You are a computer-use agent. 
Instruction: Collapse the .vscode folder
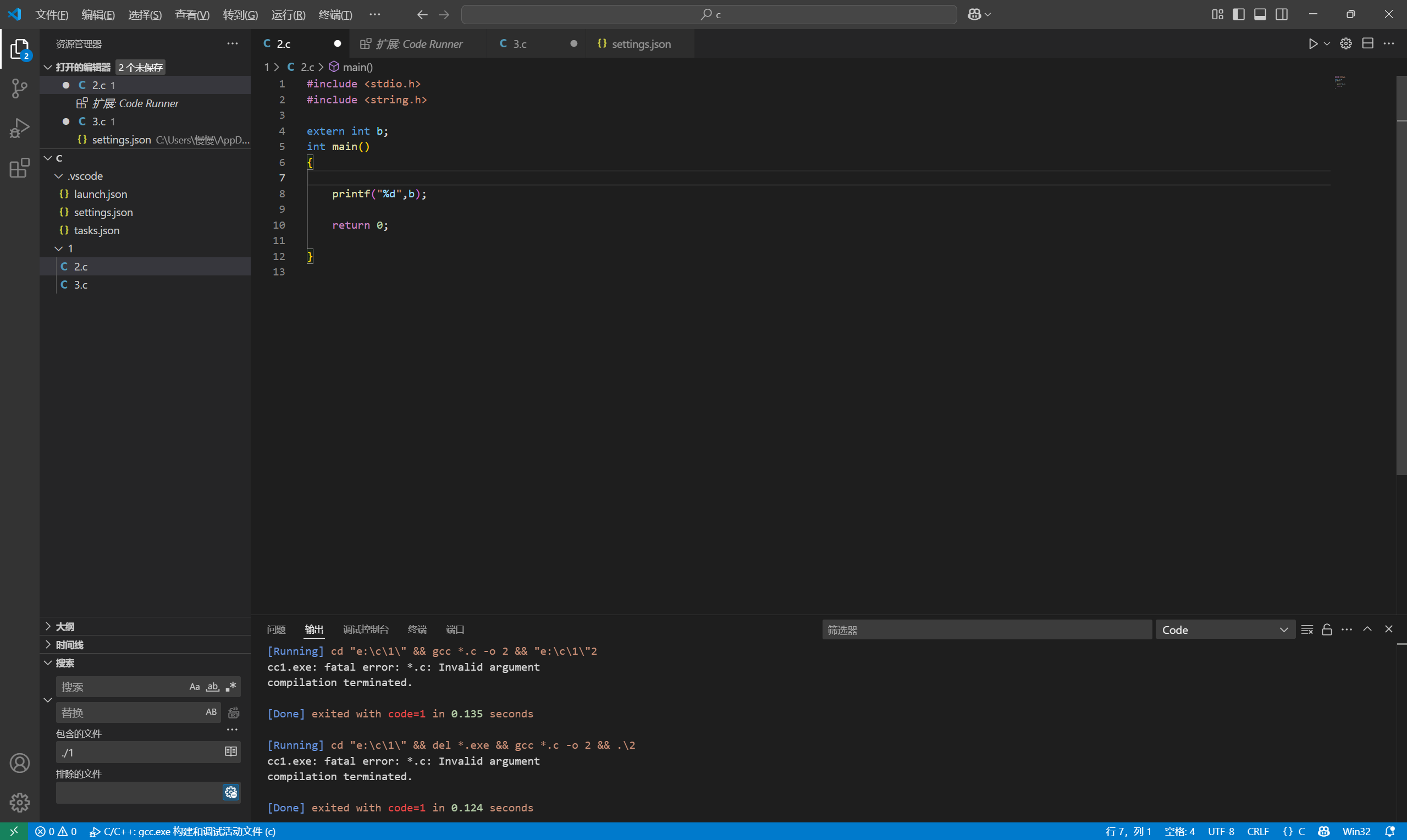coord(59,176)
